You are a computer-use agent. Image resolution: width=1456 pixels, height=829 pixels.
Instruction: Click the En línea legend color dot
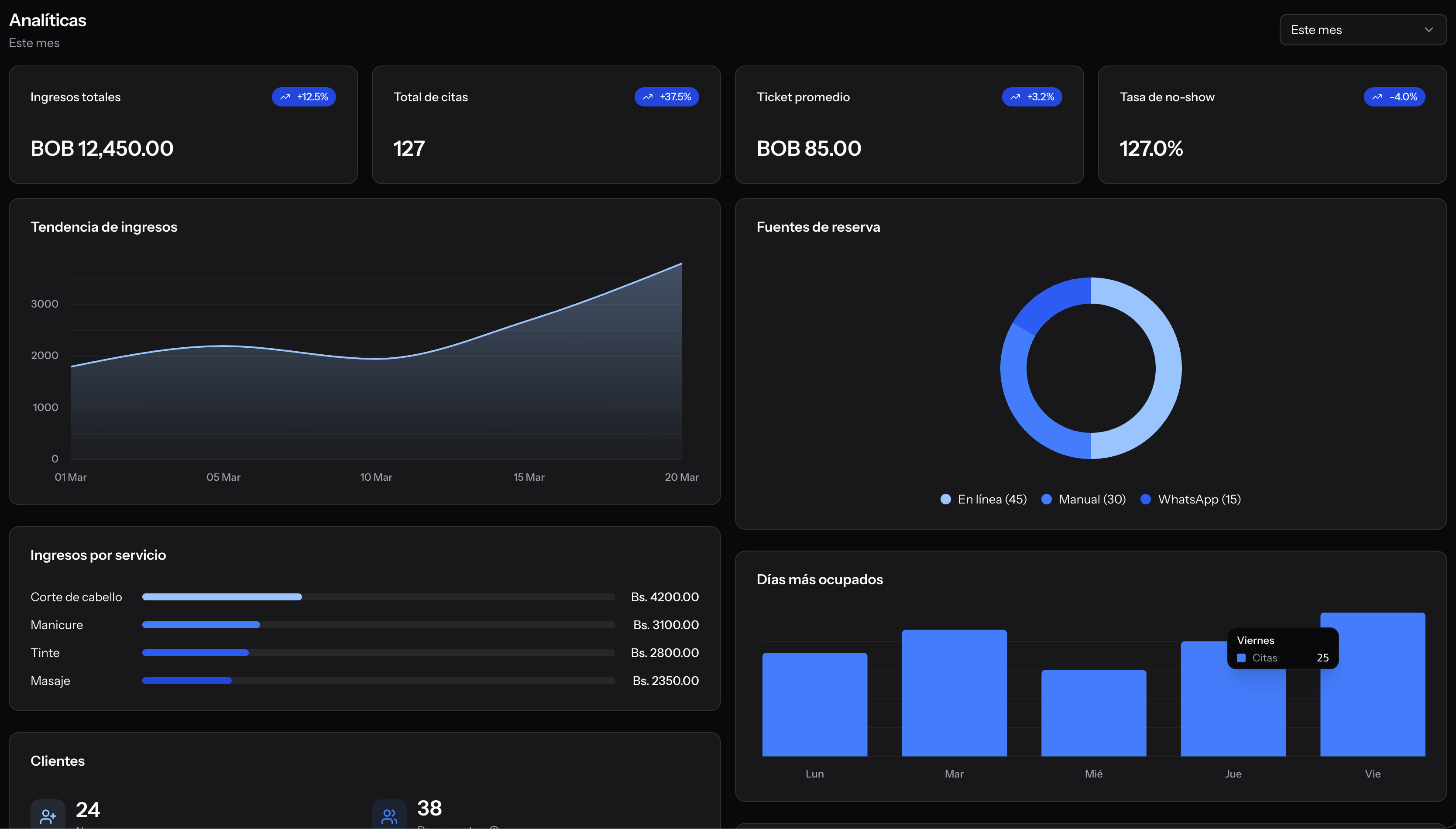pos(945,499)
